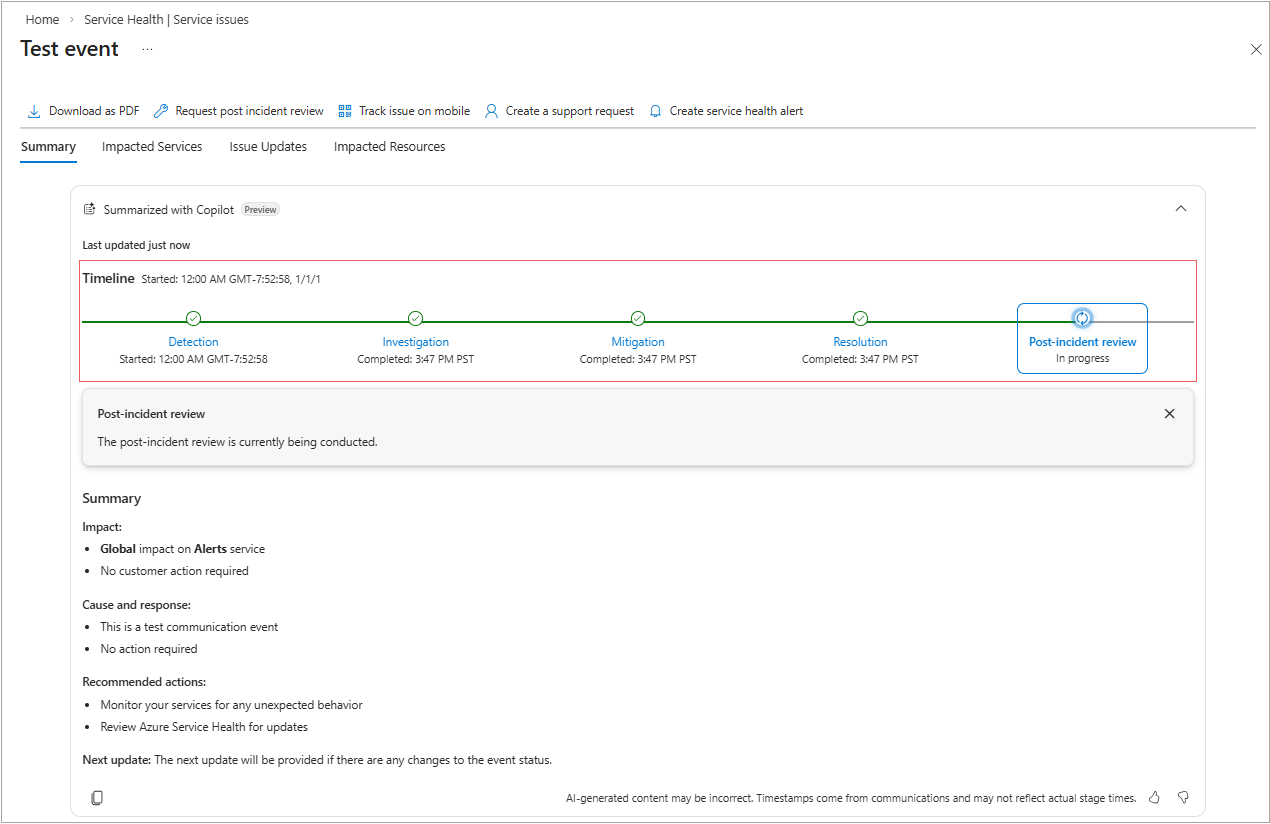Screen dimensions: 1270x824
Task: Open the Issue Updates tab
Action: tap(268, 147)
